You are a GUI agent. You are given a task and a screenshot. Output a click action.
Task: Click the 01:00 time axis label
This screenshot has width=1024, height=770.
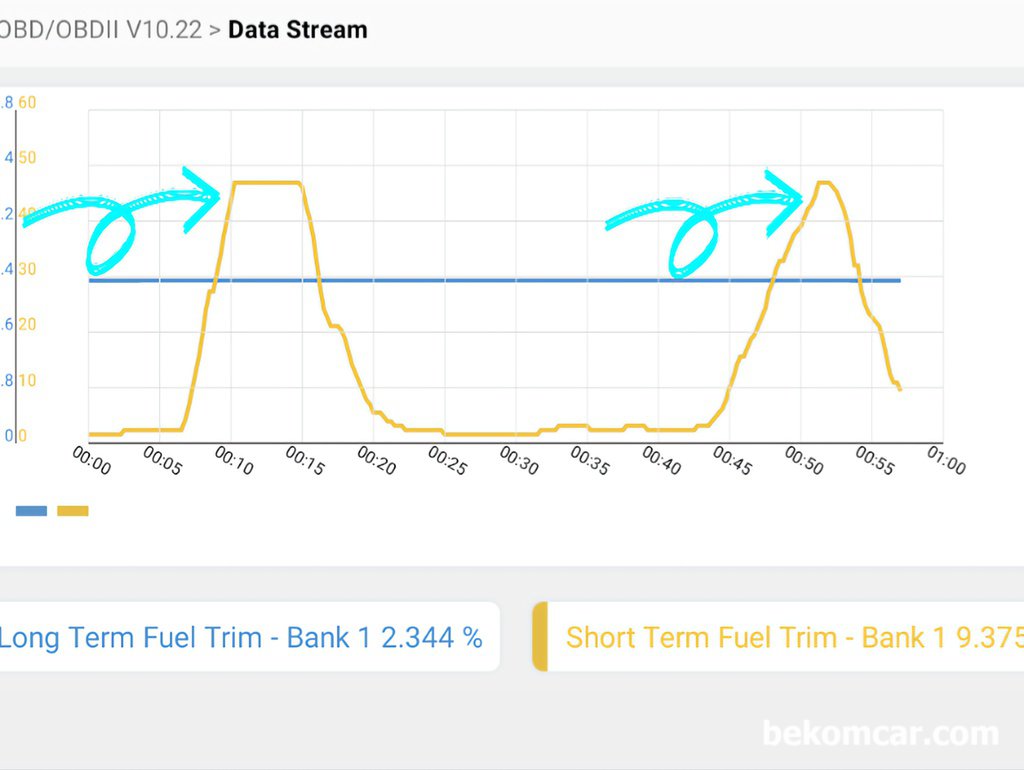tap(946, 460)
